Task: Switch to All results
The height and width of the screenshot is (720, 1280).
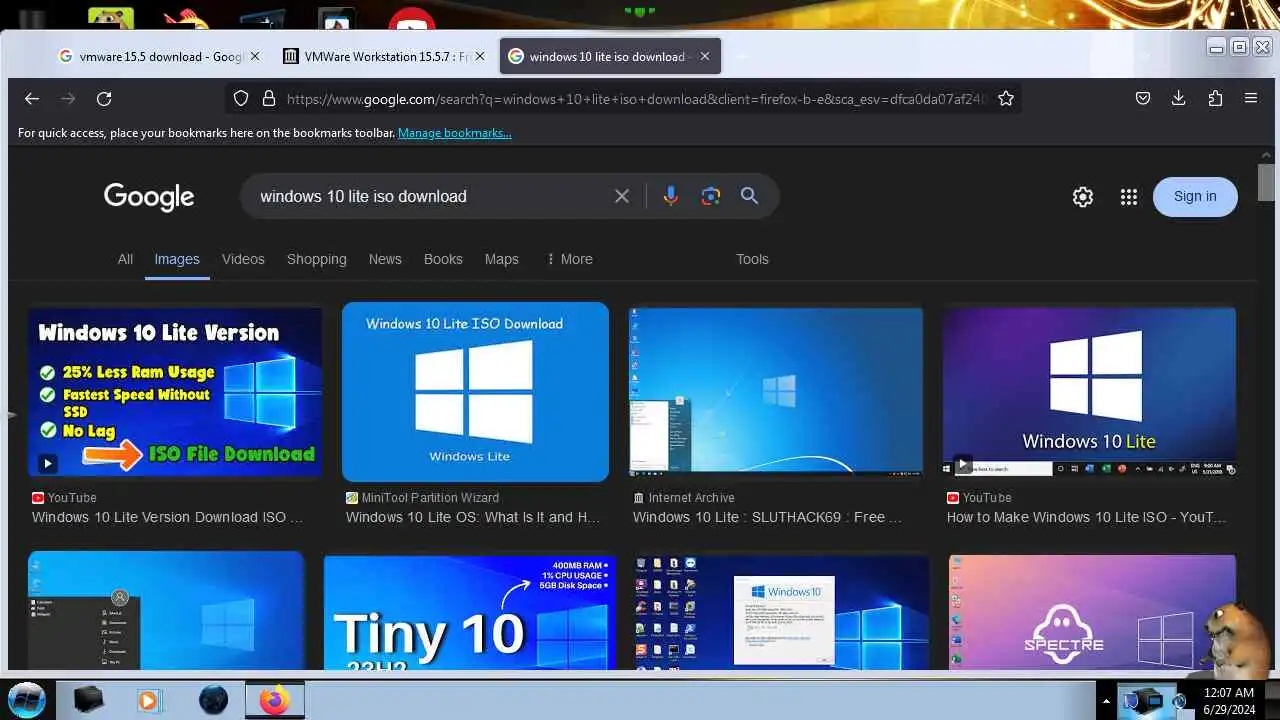Action: [125, 259]
